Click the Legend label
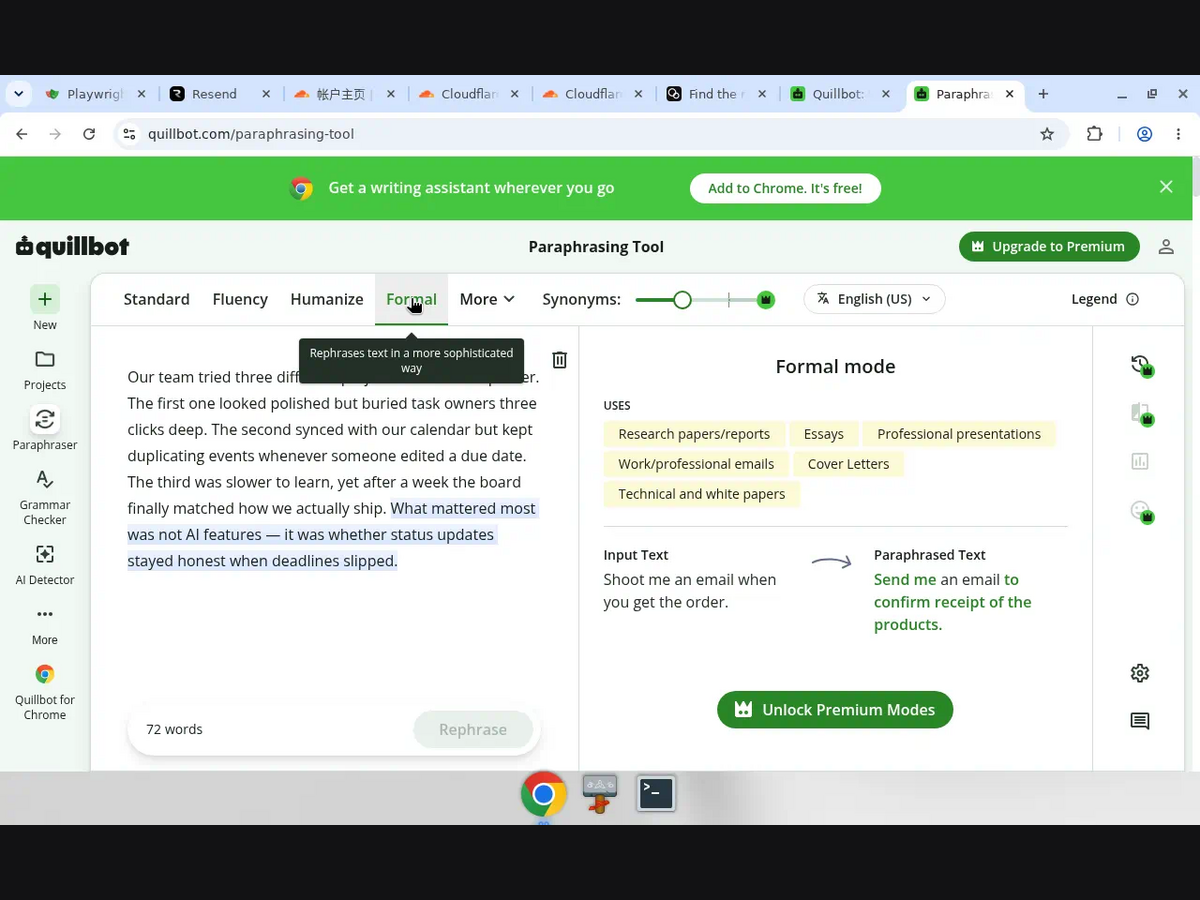The width and height of the screenshot is (1200, 900). (x=1094, y=299)
